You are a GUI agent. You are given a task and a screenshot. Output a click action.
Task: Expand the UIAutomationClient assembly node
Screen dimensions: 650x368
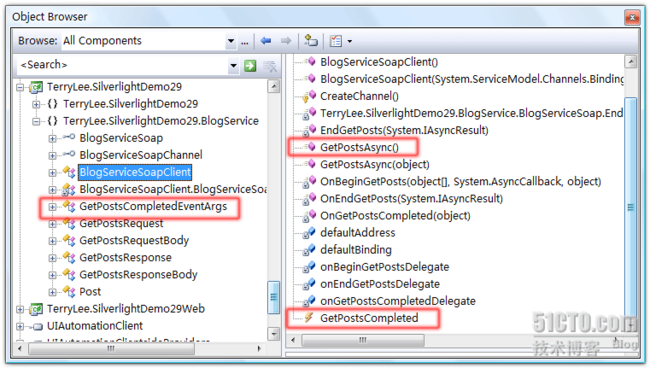point(20,326)
